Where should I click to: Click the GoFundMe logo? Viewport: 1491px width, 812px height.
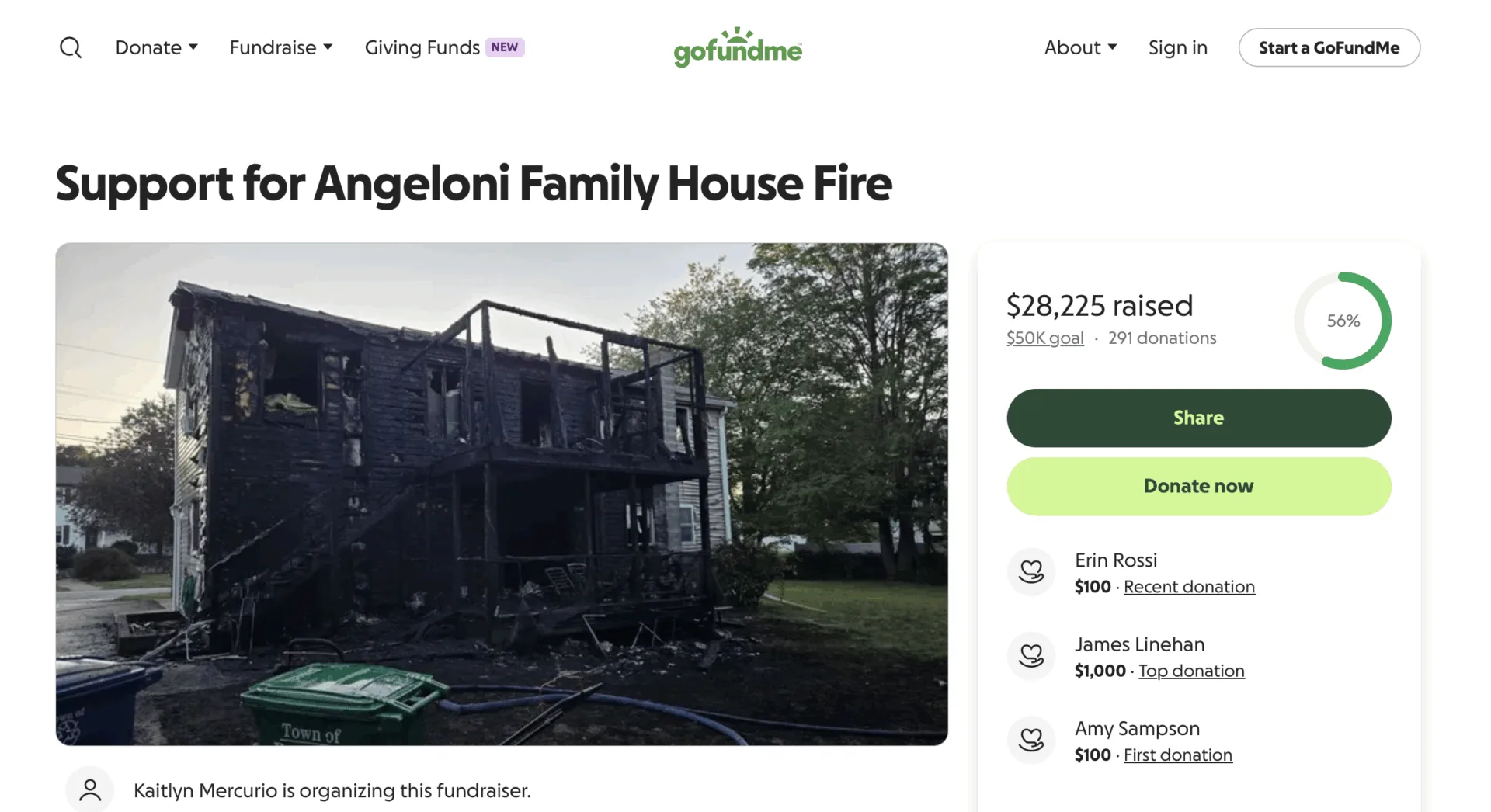[x=737, y=48]
